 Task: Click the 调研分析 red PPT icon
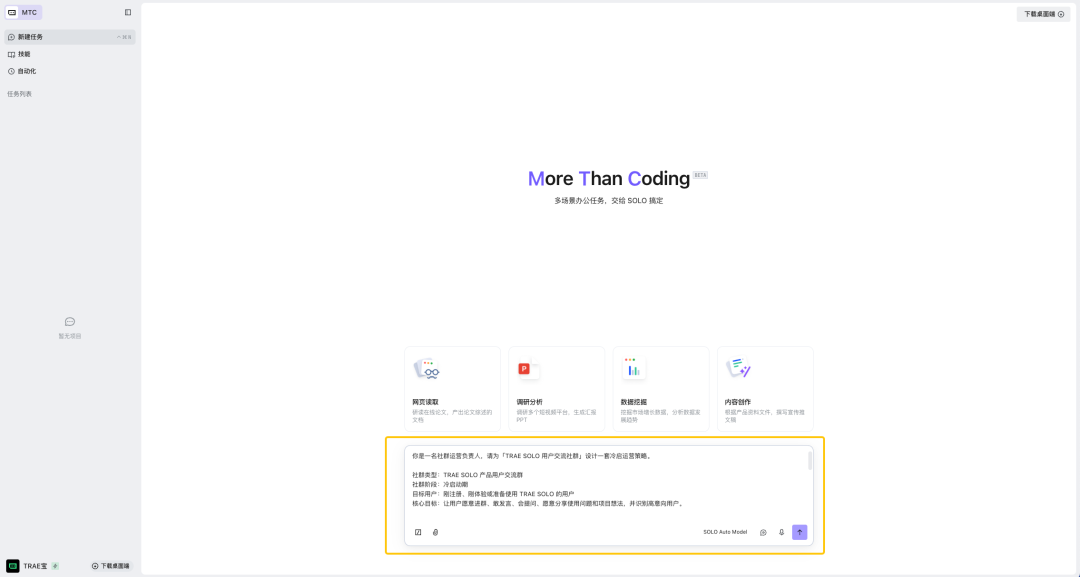tap(528, 369)
